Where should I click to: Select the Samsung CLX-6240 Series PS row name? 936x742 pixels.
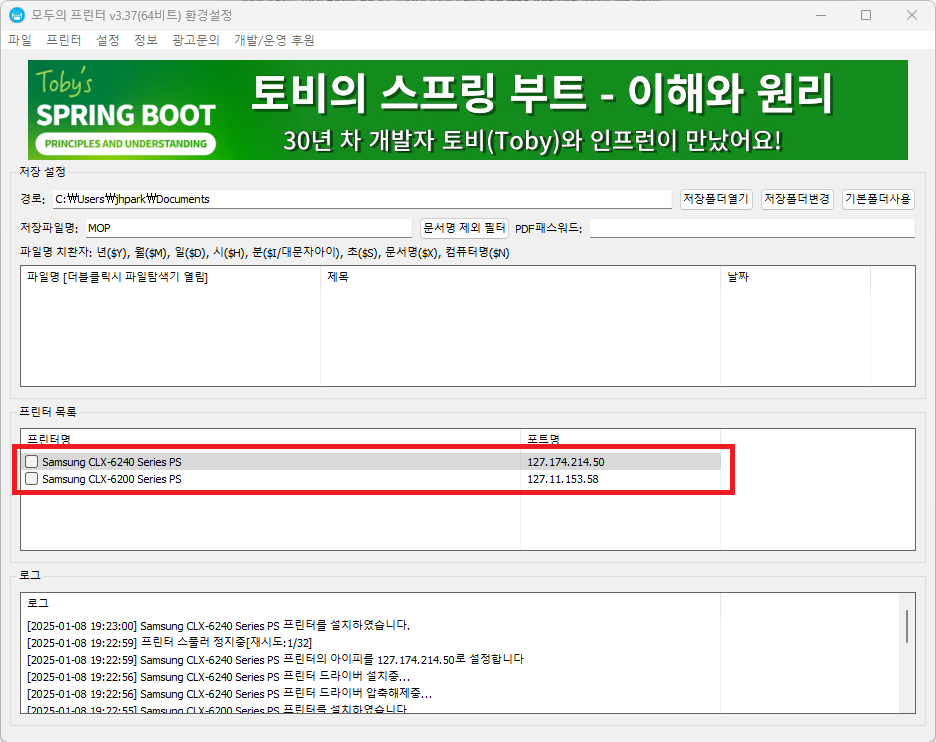click(112, 462)
